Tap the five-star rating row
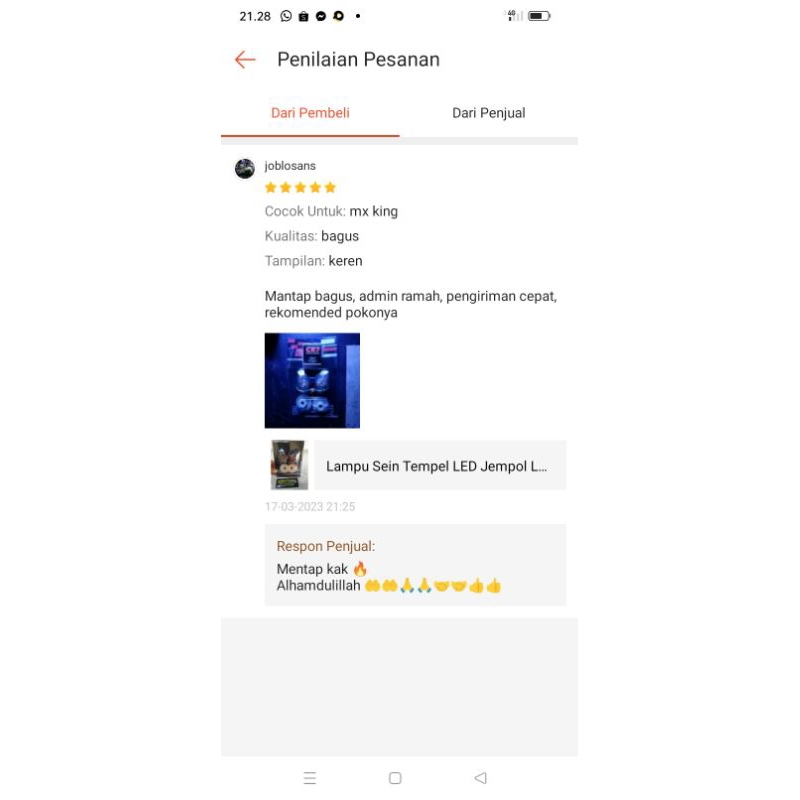Screen dimensions: 800x800 (300, 188)
